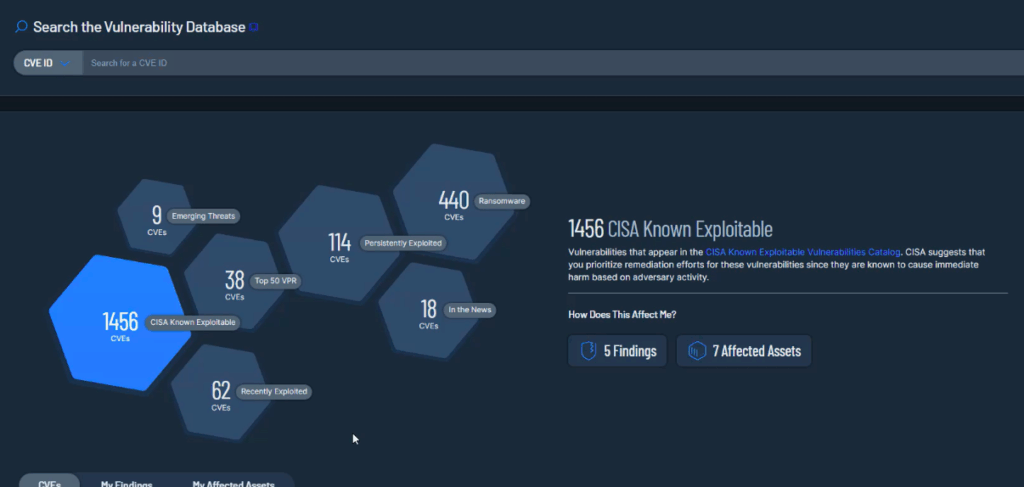
Task: Switch to the CVEs tab
Action: (50, 482)
